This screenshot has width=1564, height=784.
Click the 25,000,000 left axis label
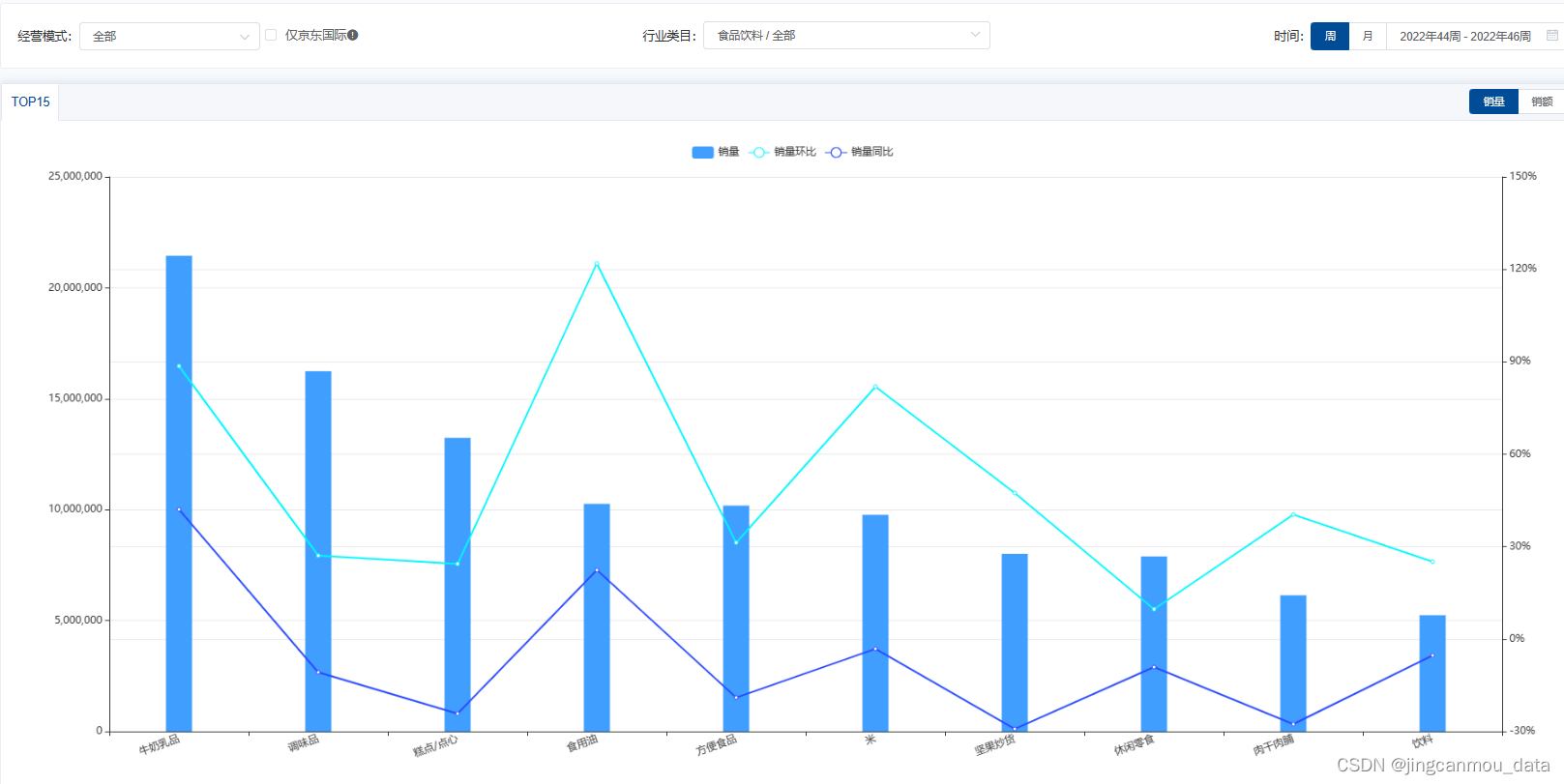(x=75, y=176)
